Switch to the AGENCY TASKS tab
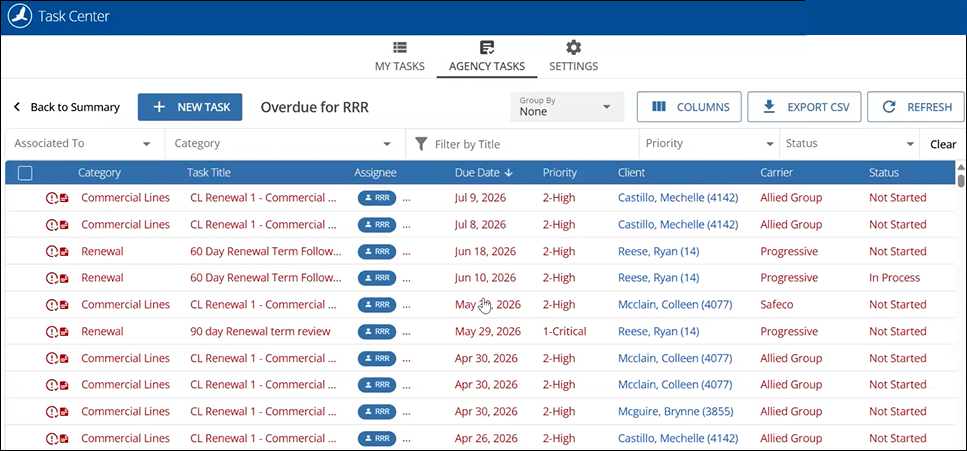Image resolution: width=967 pixels, height=451 pixels. pos(487,57)
